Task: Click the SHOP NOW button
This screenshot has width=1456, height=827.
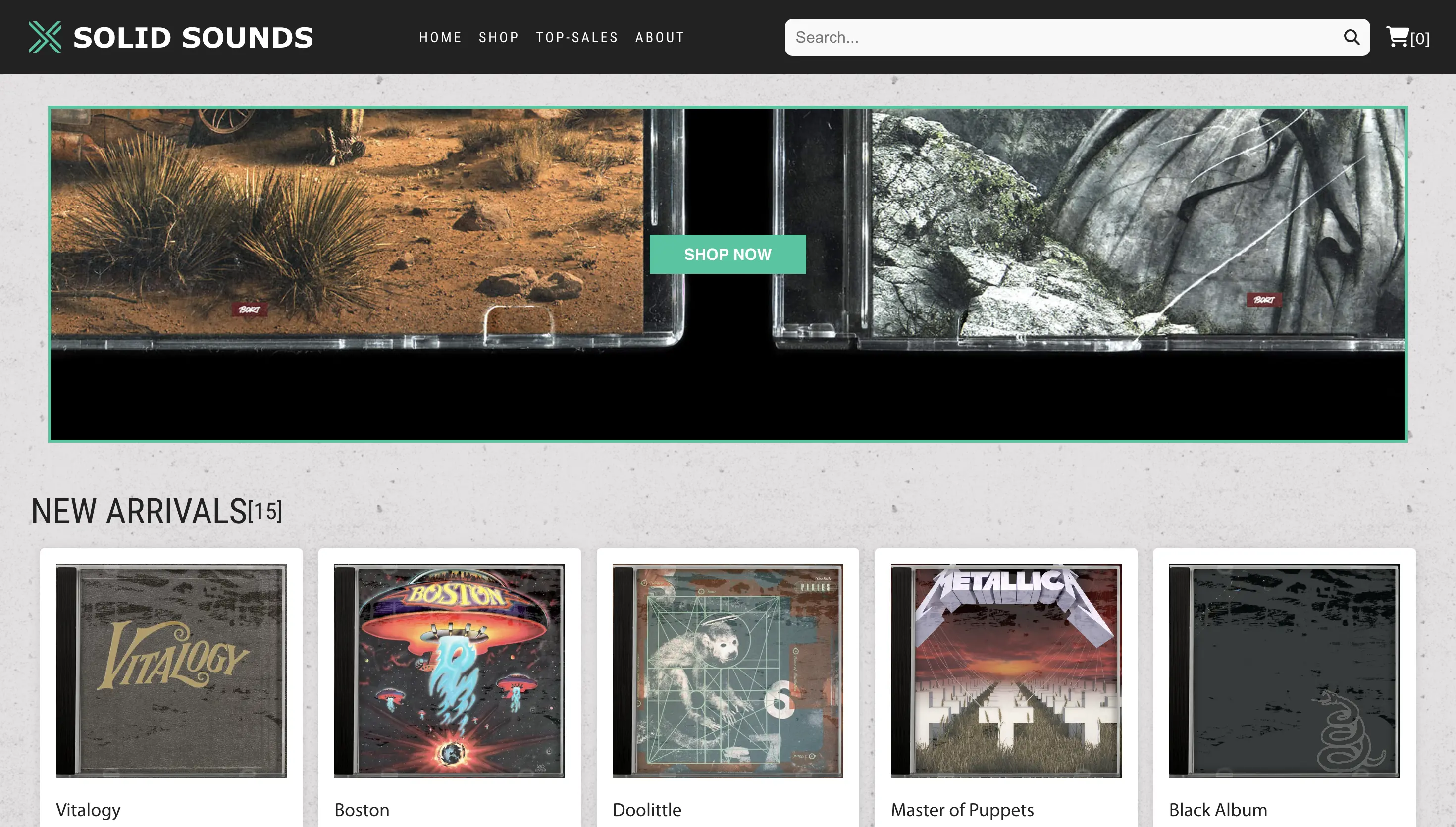Action: pyautogui.click(x=728, y=254)
